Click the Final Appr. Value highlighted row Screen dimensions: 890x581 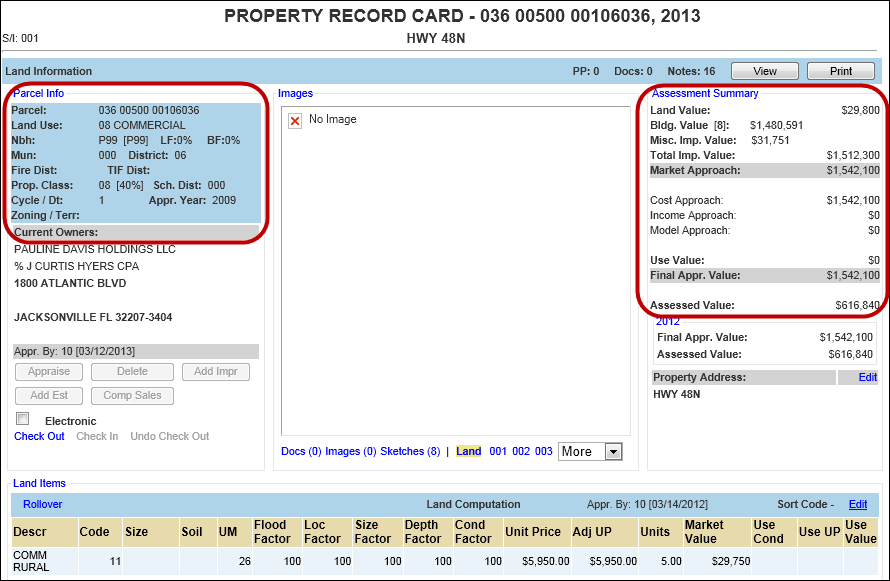tap(765, 275)
